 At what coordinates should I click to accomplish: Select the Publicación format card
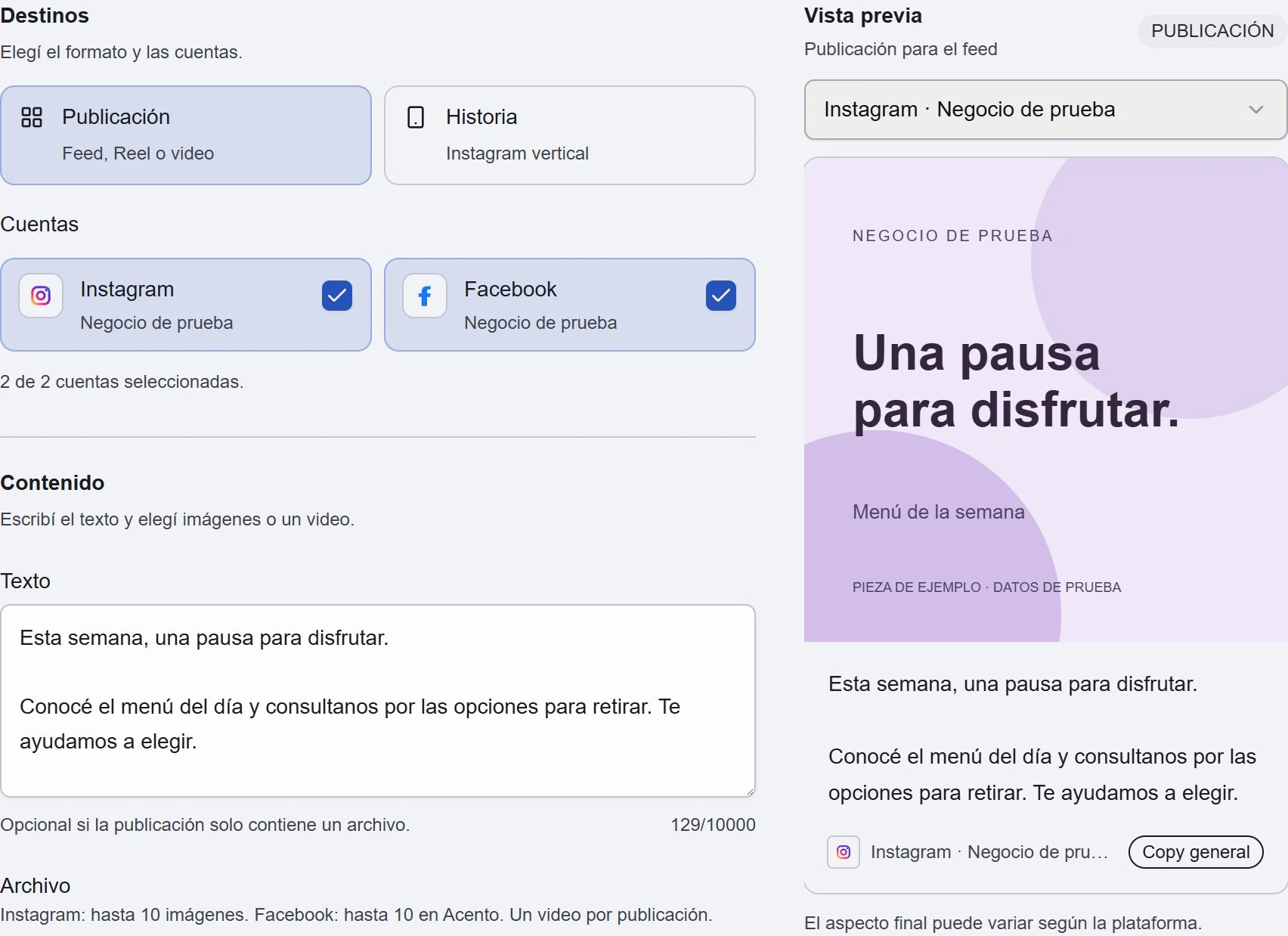[186, 135]
